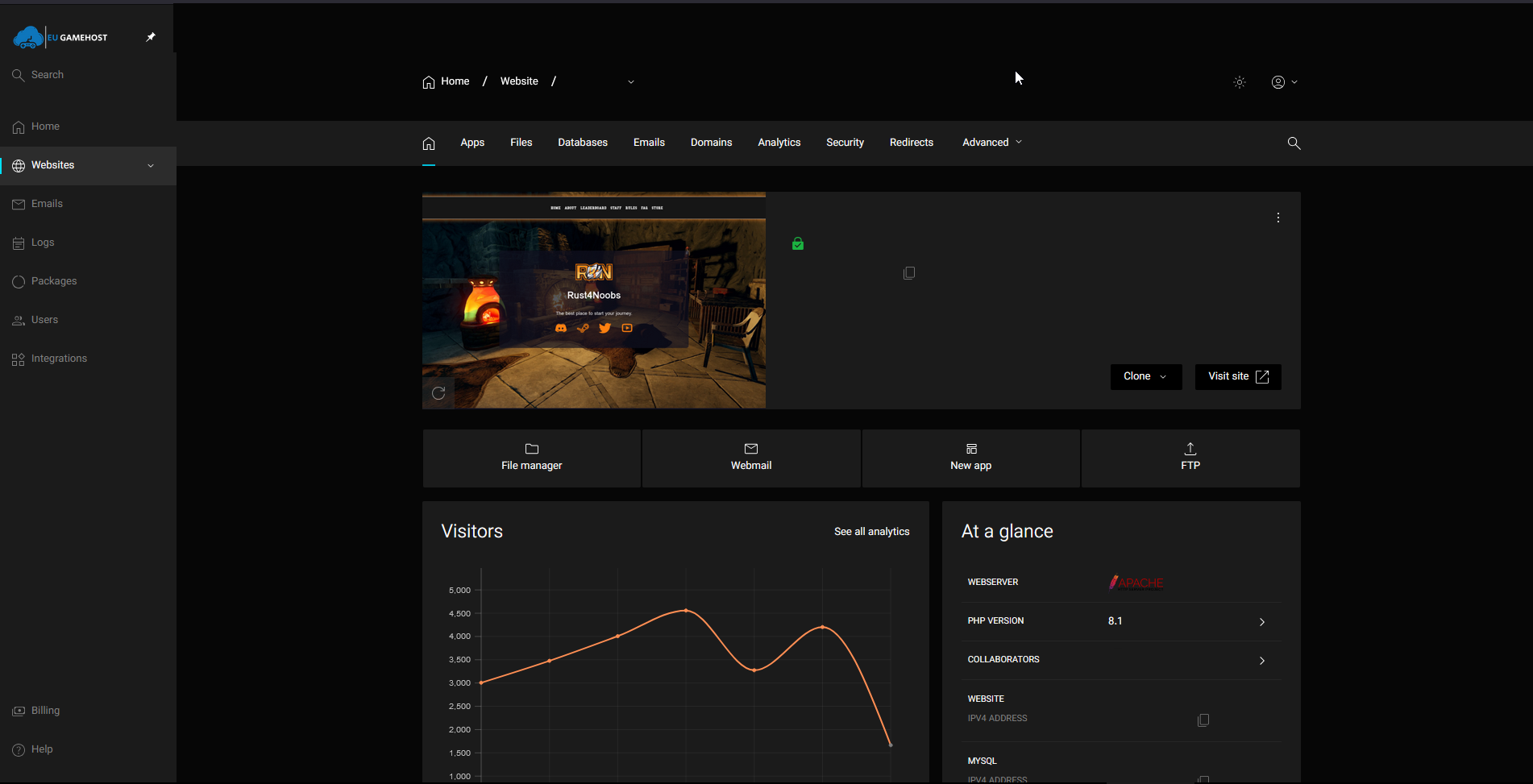Select the Websites globe icon
Image resolution: width=1533 pixels, height=784 pixels.
click(x=19, y=165)
